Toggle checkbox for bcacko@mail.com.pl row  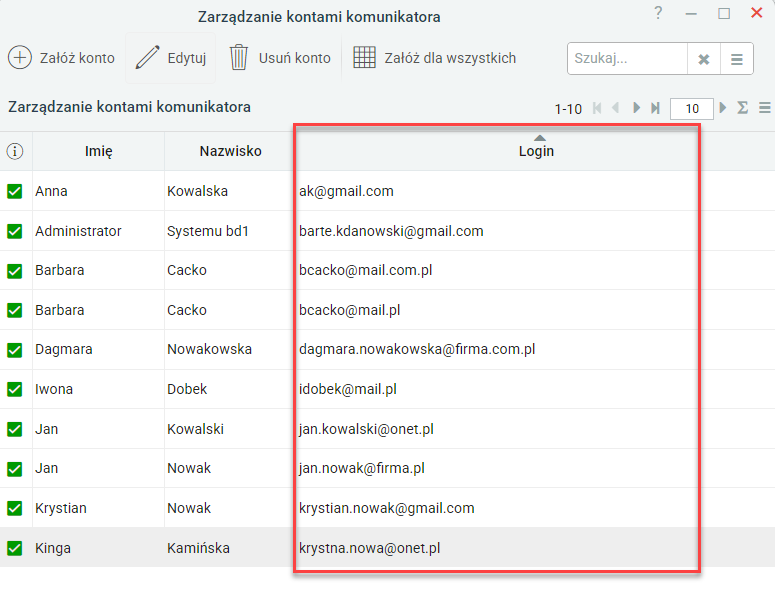[x=15, y=271]
